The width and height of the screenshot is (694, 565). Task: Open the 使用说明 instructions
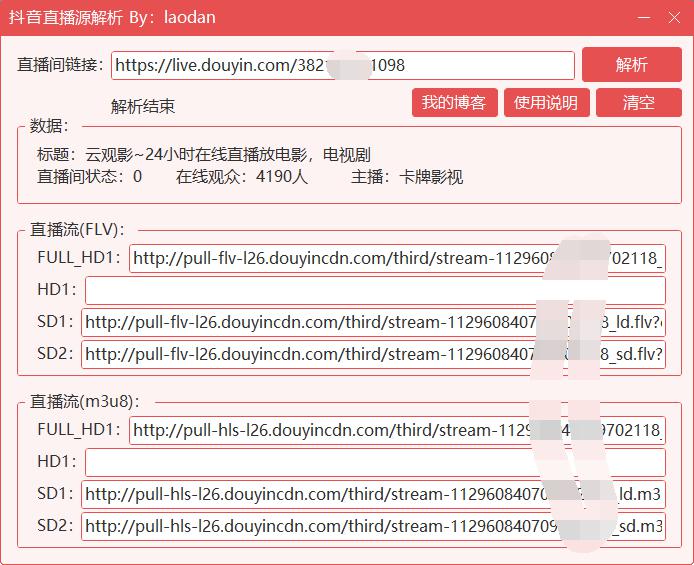point(545,103)
